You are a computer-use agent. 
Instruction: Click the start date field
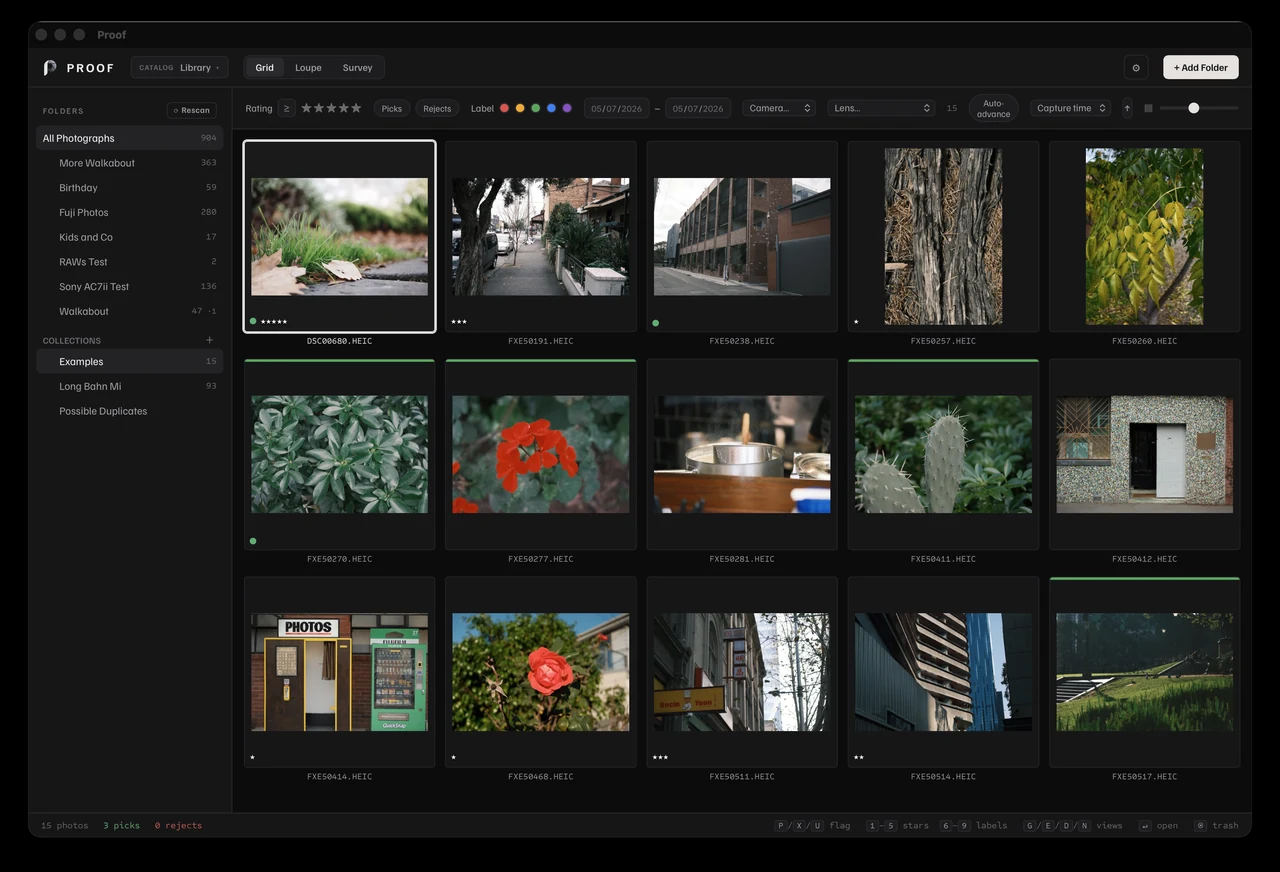[x=617, y=108]
